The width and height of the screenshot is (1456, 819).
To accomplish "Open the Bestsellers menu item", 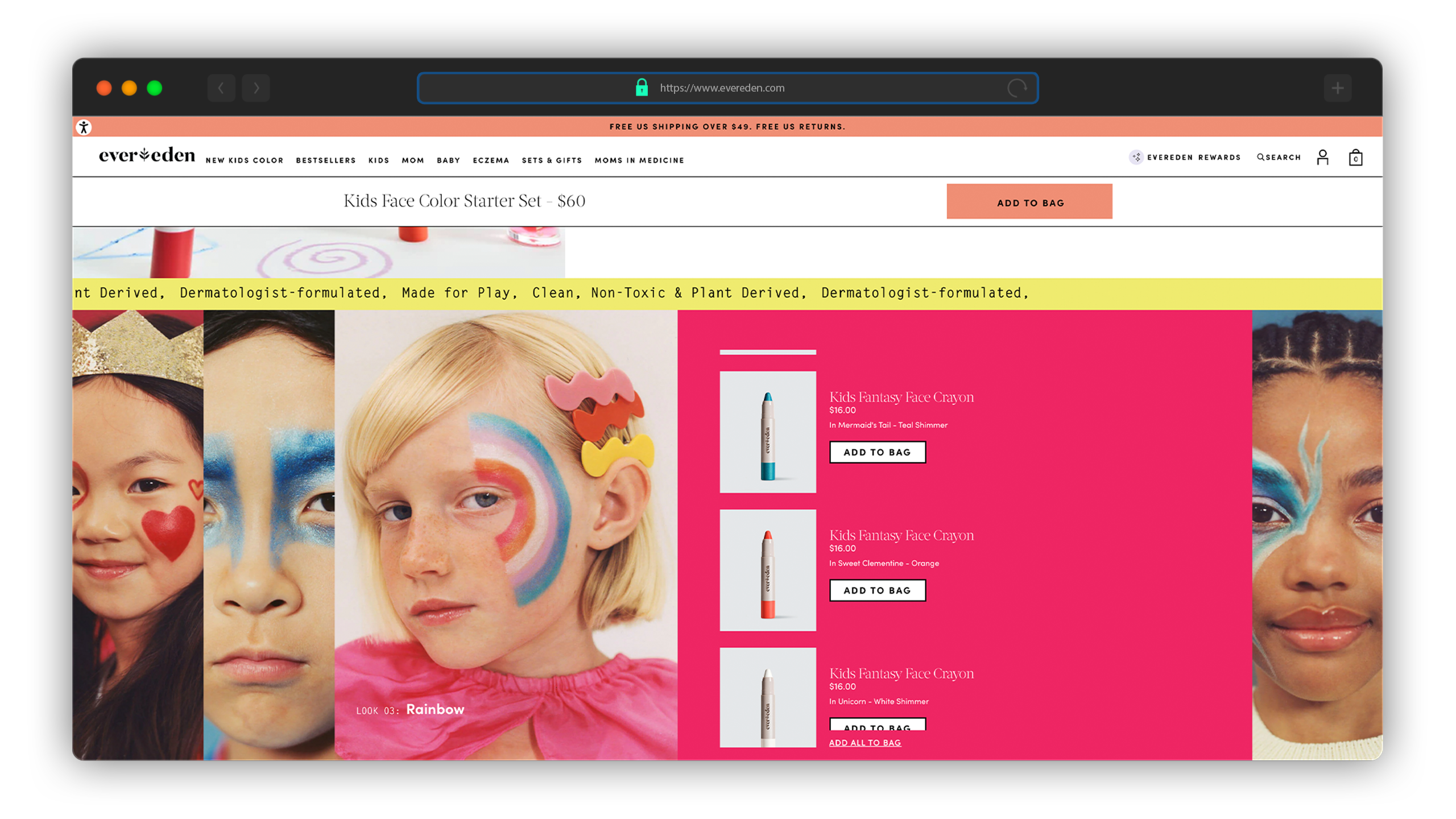I will [x=325, y=160].
